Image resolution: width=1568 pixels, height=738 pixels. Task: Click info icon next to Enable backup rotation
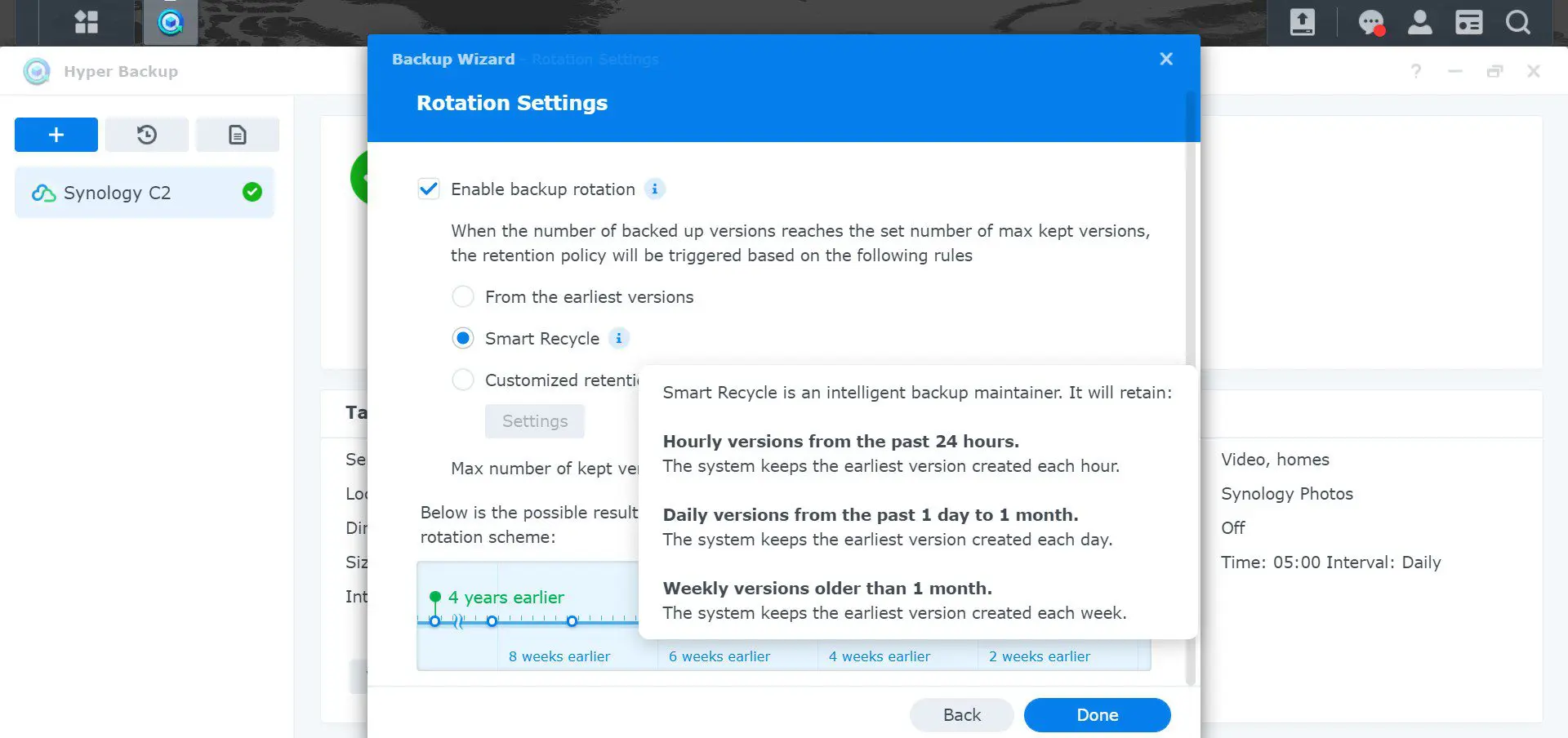tap(654, 189)
